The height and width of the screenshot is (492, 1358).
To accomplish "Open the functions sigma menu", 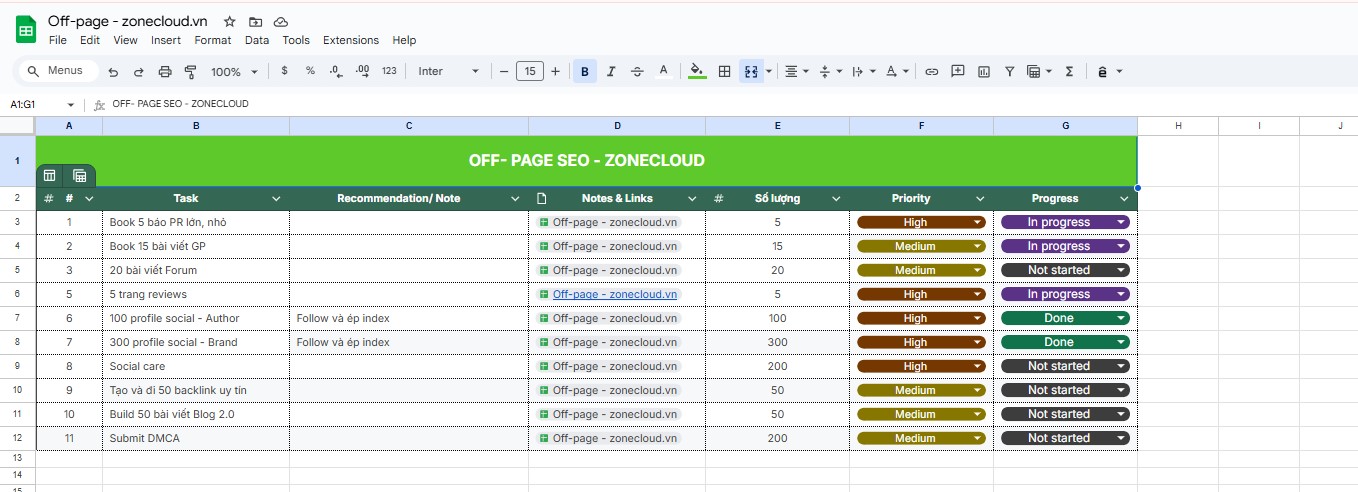I will 1069,71.
